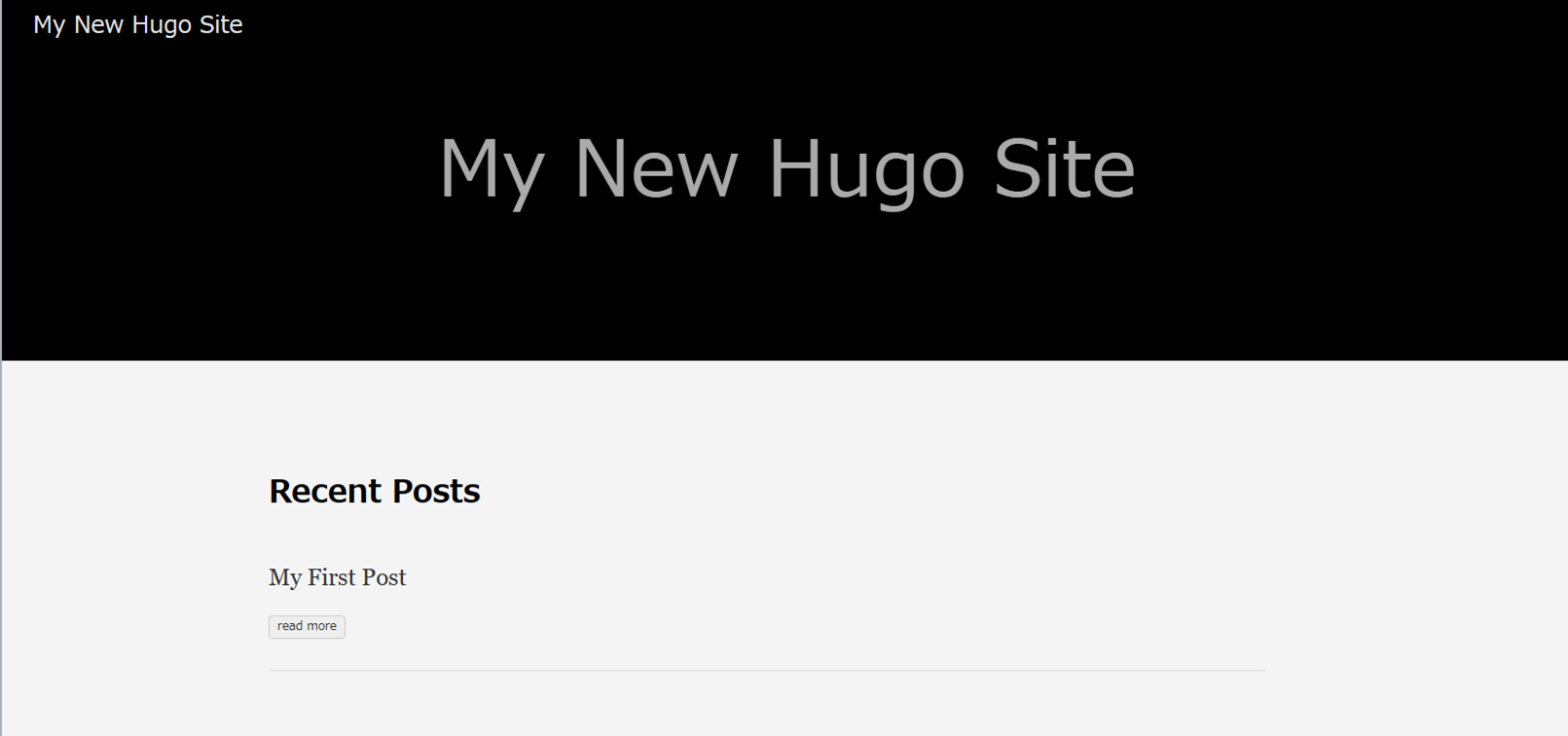Click the "Recent Posts" section heading
The width and height of the screenshot is (1568, 736).
[x=374, y=491]
